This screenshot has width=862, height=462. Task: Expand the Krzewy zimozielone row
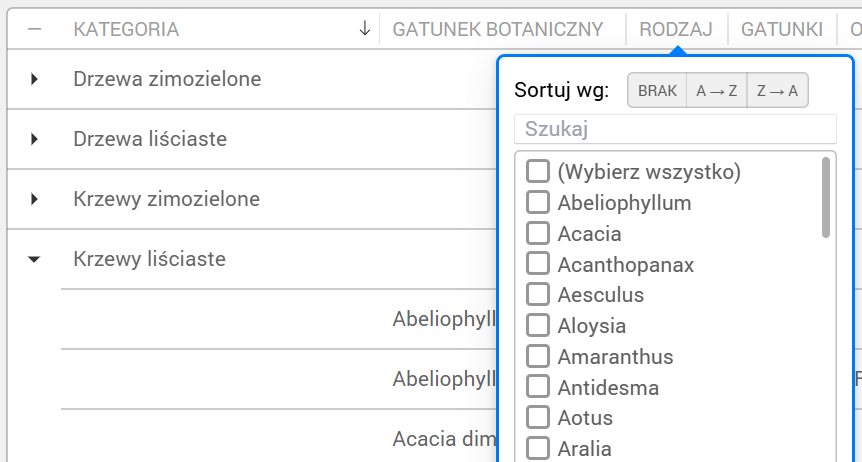tap(35, 199)
